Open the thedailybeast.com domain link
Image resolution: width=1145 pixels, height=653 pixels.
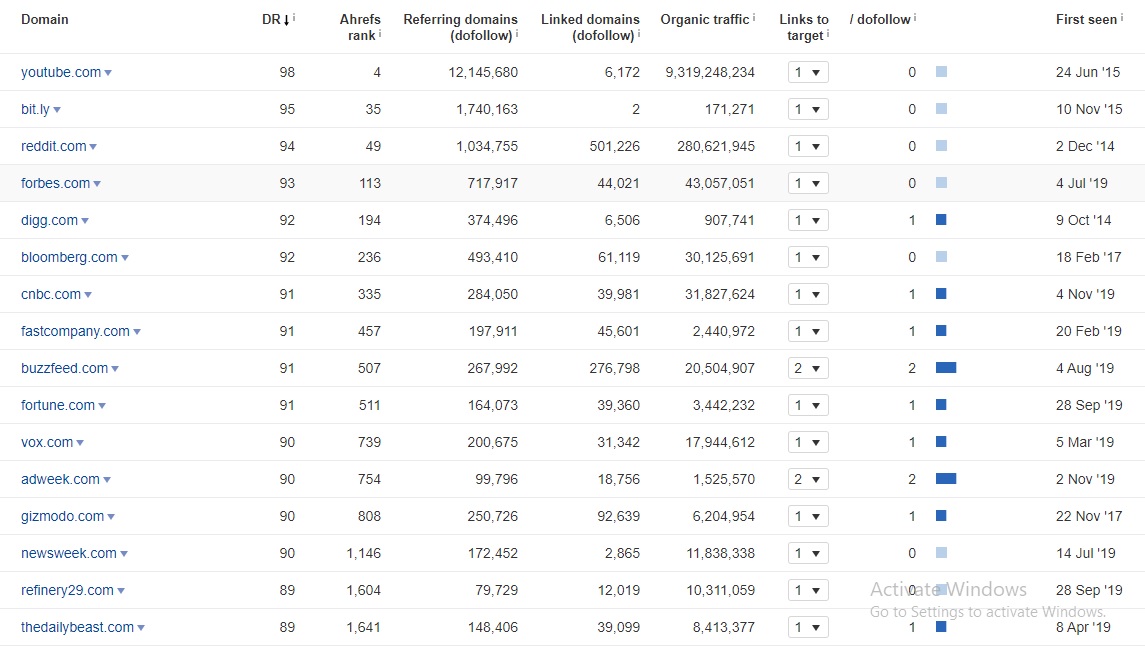tap(77, 627)
